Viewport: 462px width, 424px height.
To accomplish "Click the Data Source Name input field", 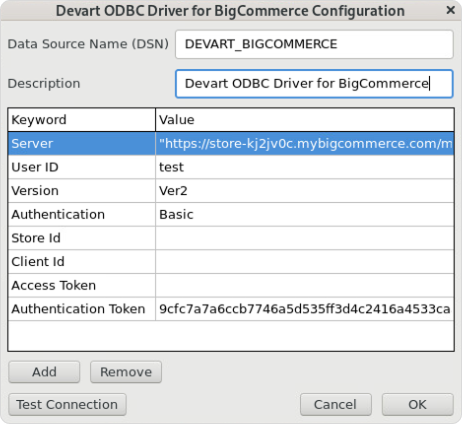I will (x=314, y=44).
